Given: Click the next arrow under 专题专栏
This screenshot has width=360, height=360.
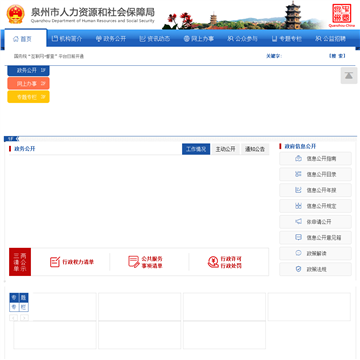Looking at the screenshot, I should tap(25, 318).
